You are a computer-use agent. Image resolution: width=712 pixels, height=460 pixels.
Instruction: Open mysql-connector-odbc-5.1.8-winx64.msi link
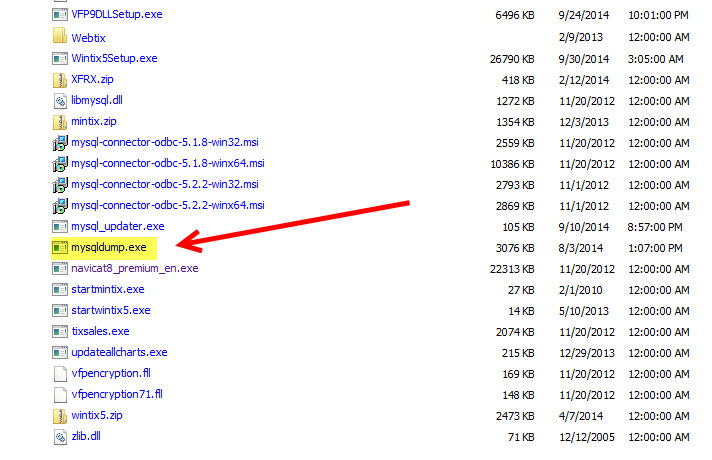pos(168,163)
